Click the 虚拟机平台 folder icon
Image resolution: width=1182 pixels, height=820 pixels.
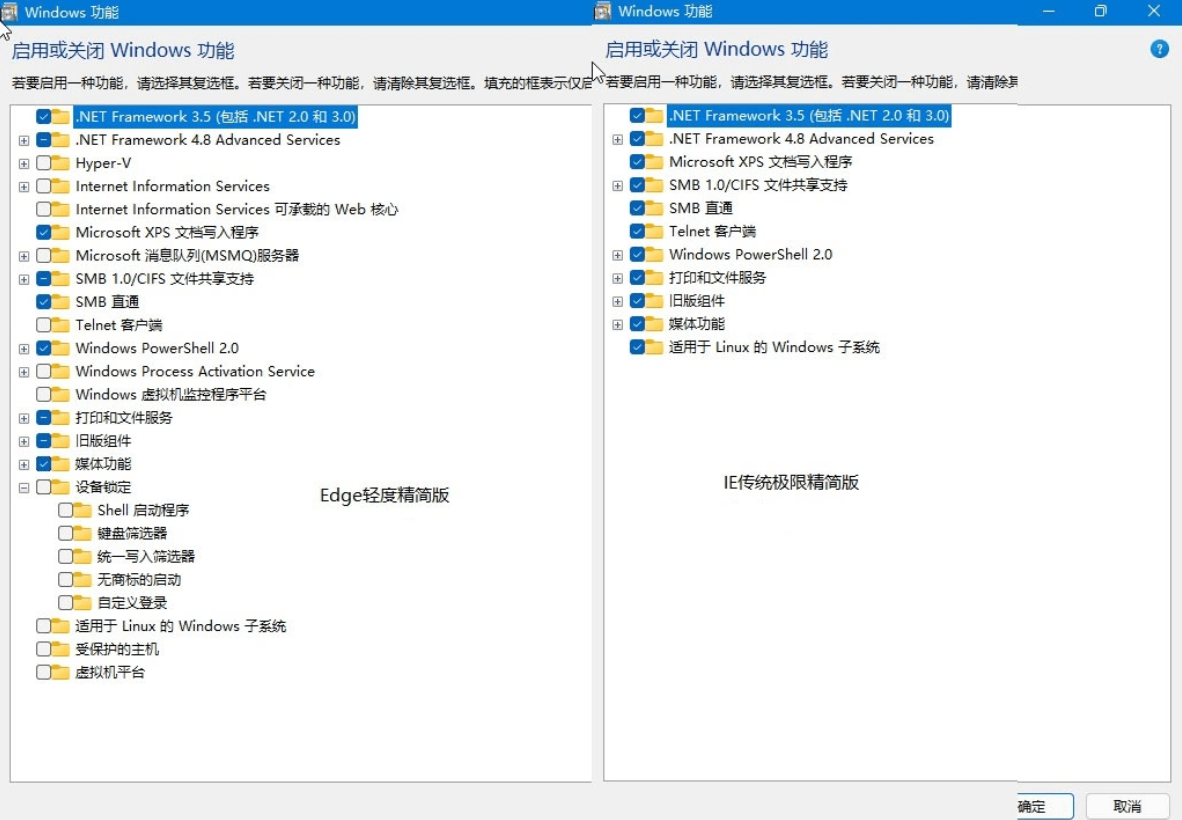62,672
